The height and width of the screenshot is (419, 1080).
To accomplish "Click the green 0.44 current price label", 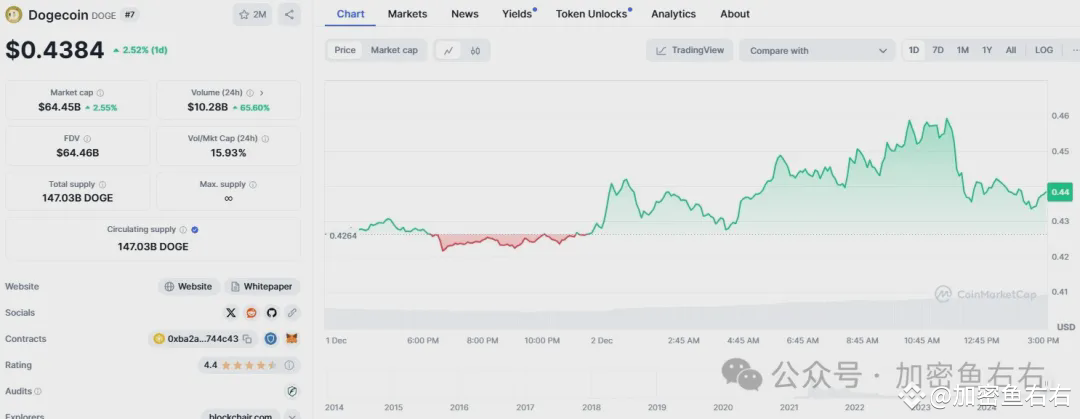I will 1059,192.
